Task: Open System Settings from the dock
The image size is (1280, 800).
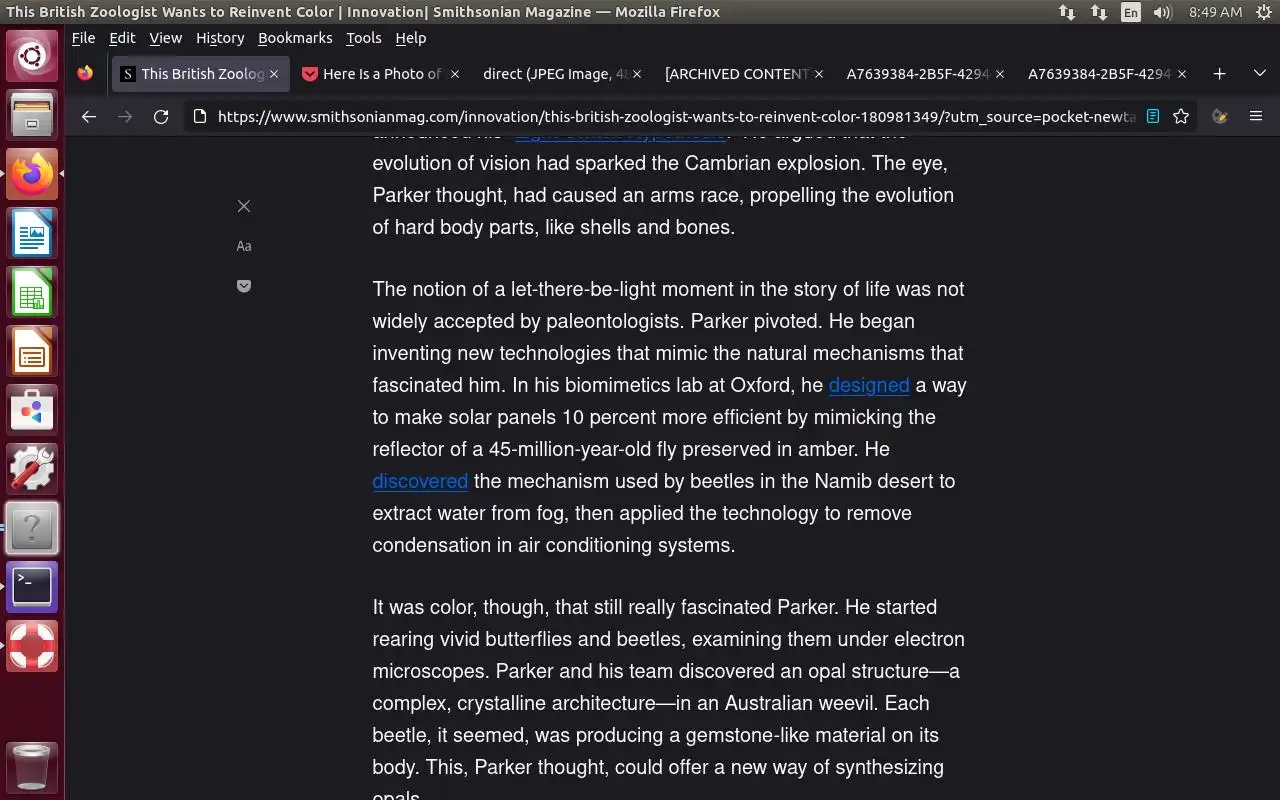Action: [x=32, y=470]
